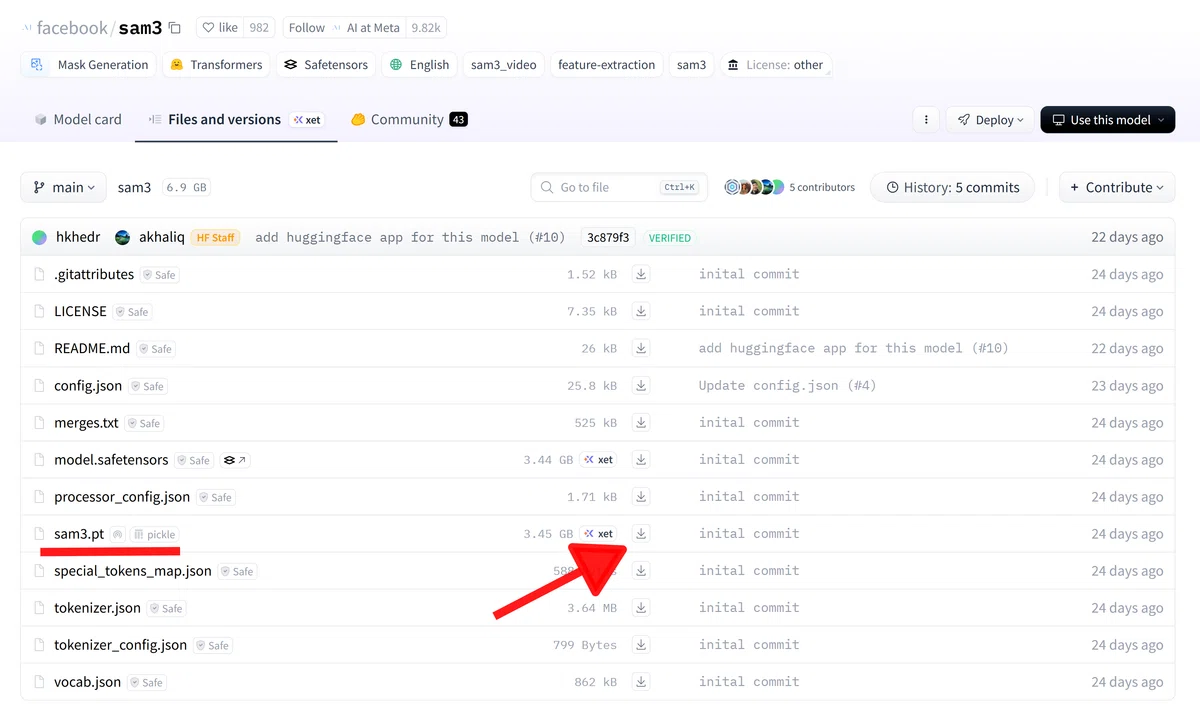Click the akhaliq username
The image size is (1200, 717).
tap(160, 237)
